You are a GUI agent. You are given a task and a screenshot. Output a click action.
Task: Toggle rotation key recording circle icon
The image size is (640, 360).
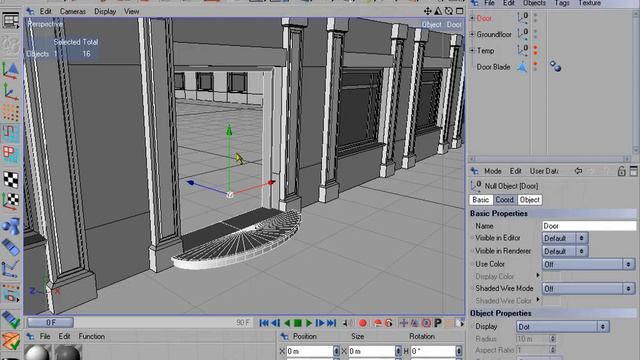pyautogui.click(x=427, y=323)
